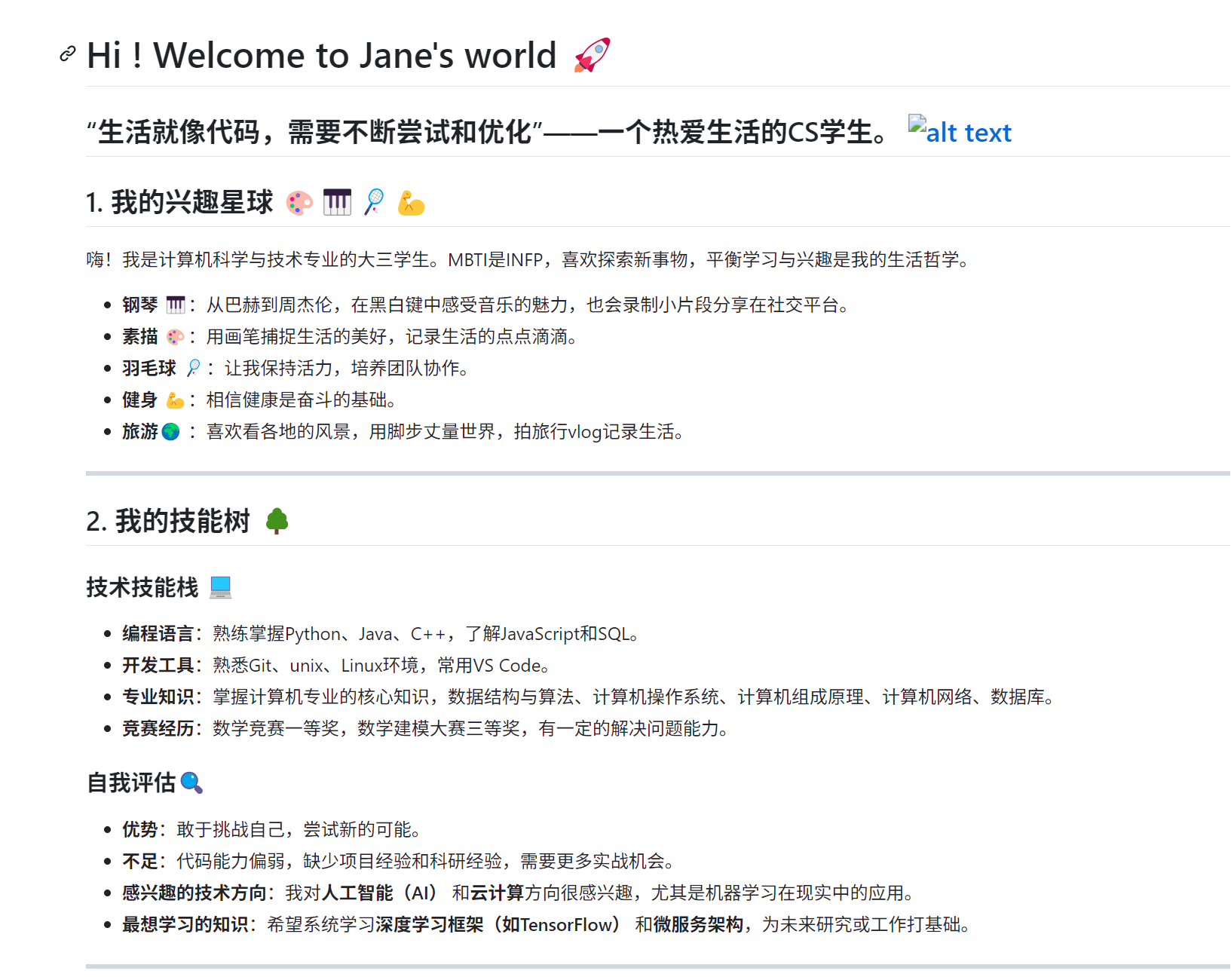Click the bold label 钢琴

tap(140, 305)
